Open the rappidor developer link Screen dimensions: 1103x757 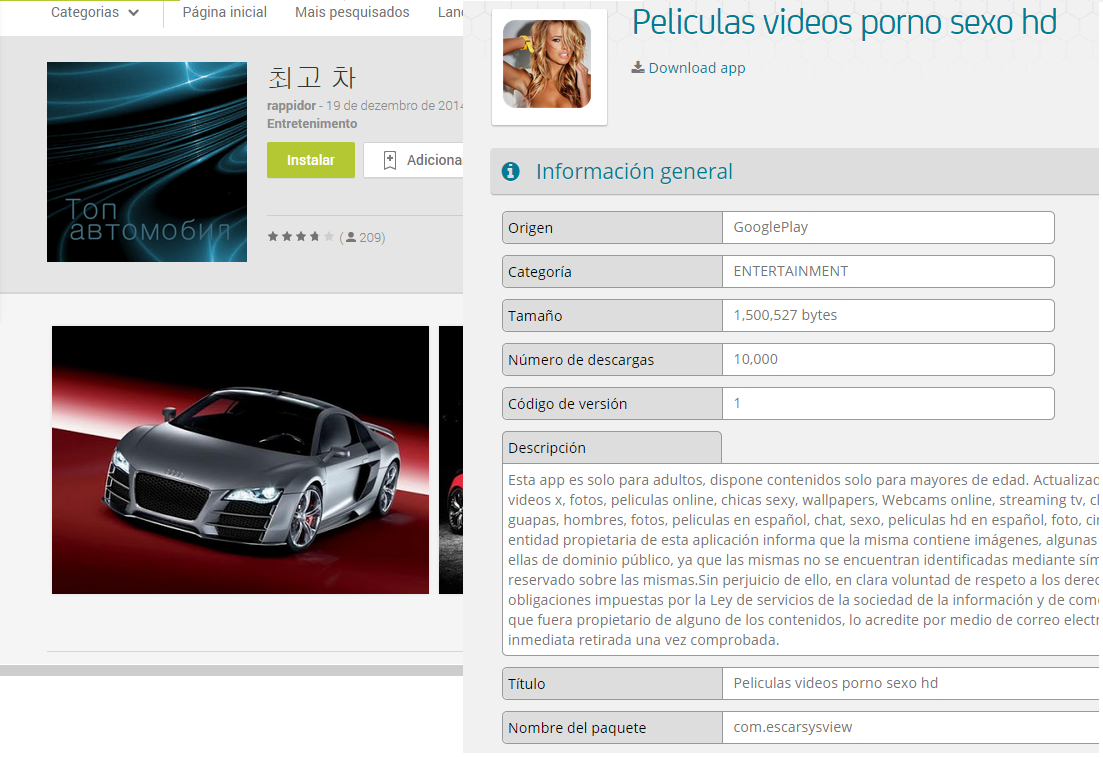[291, 106]
